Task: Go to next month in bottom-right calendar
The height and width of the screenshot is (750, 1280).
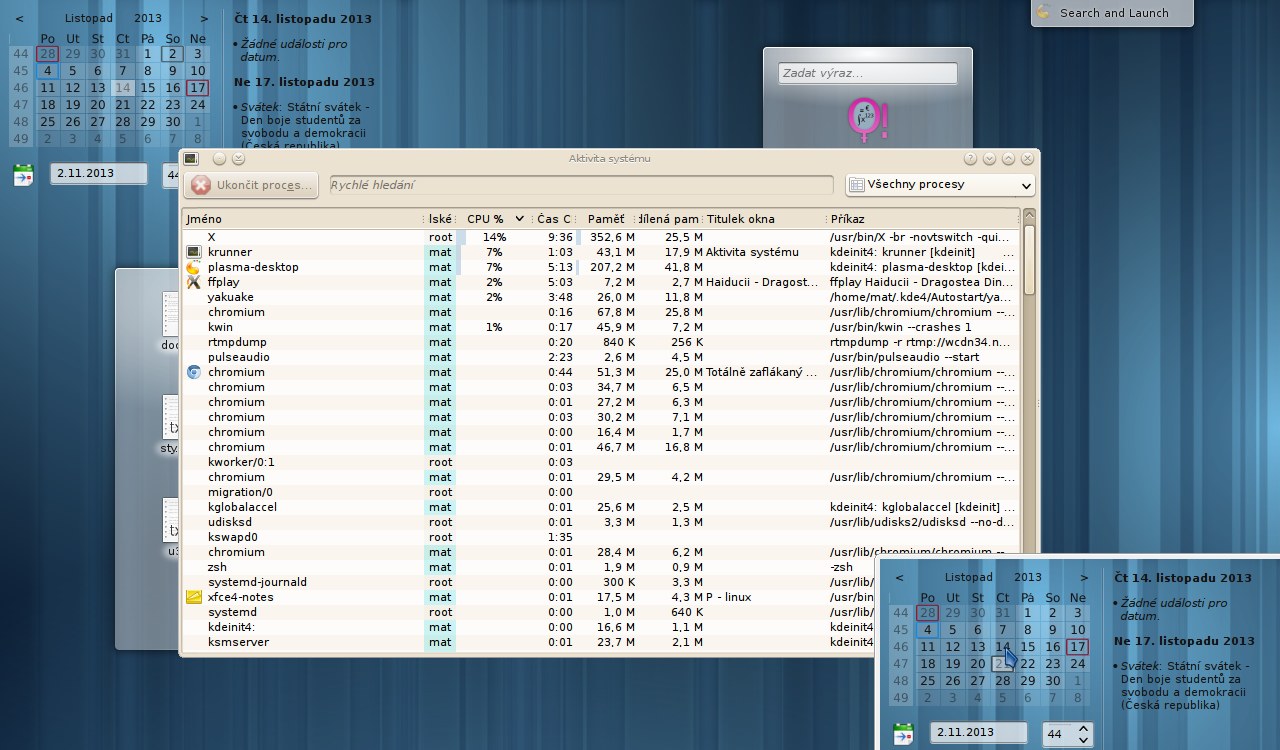Action: tap(1084, 577)
